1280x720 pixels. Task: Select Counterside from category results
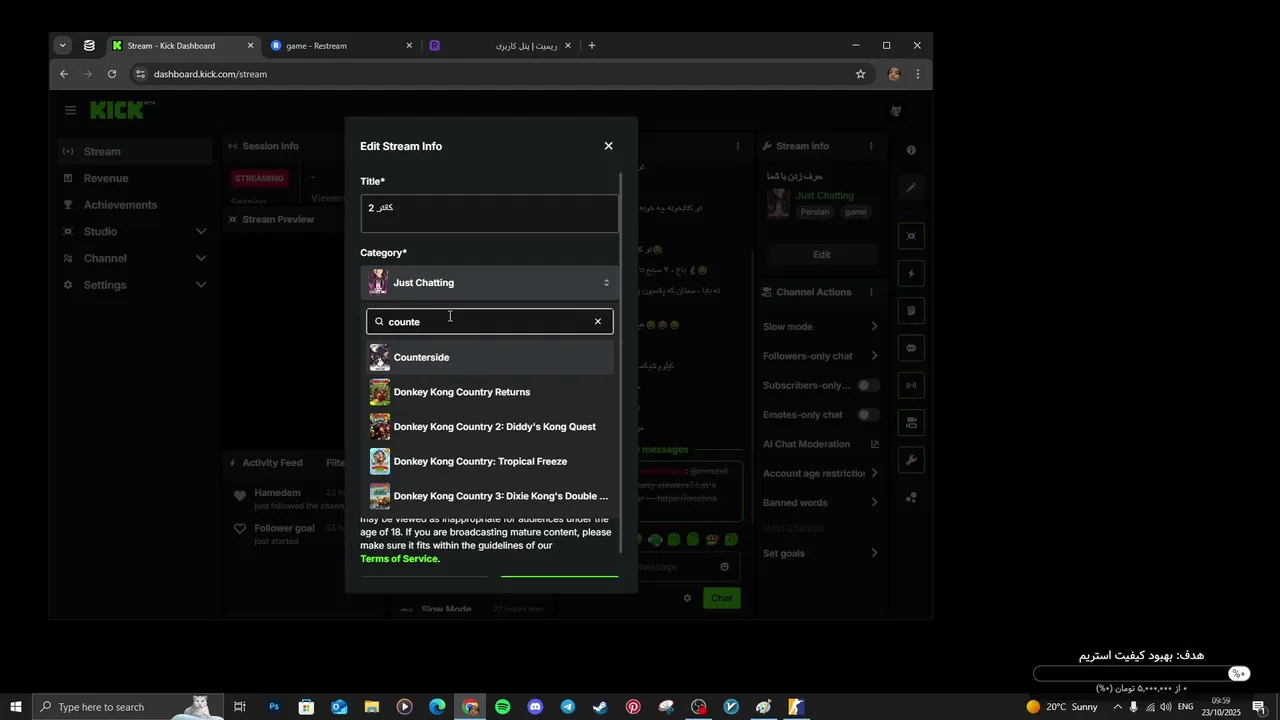490,357
